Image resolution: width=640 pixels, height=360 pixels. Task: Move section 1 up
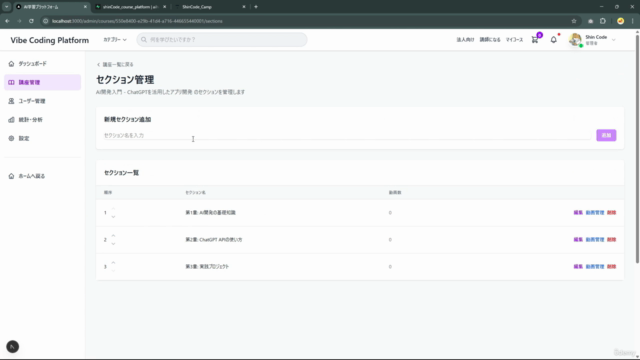[113, 209]
